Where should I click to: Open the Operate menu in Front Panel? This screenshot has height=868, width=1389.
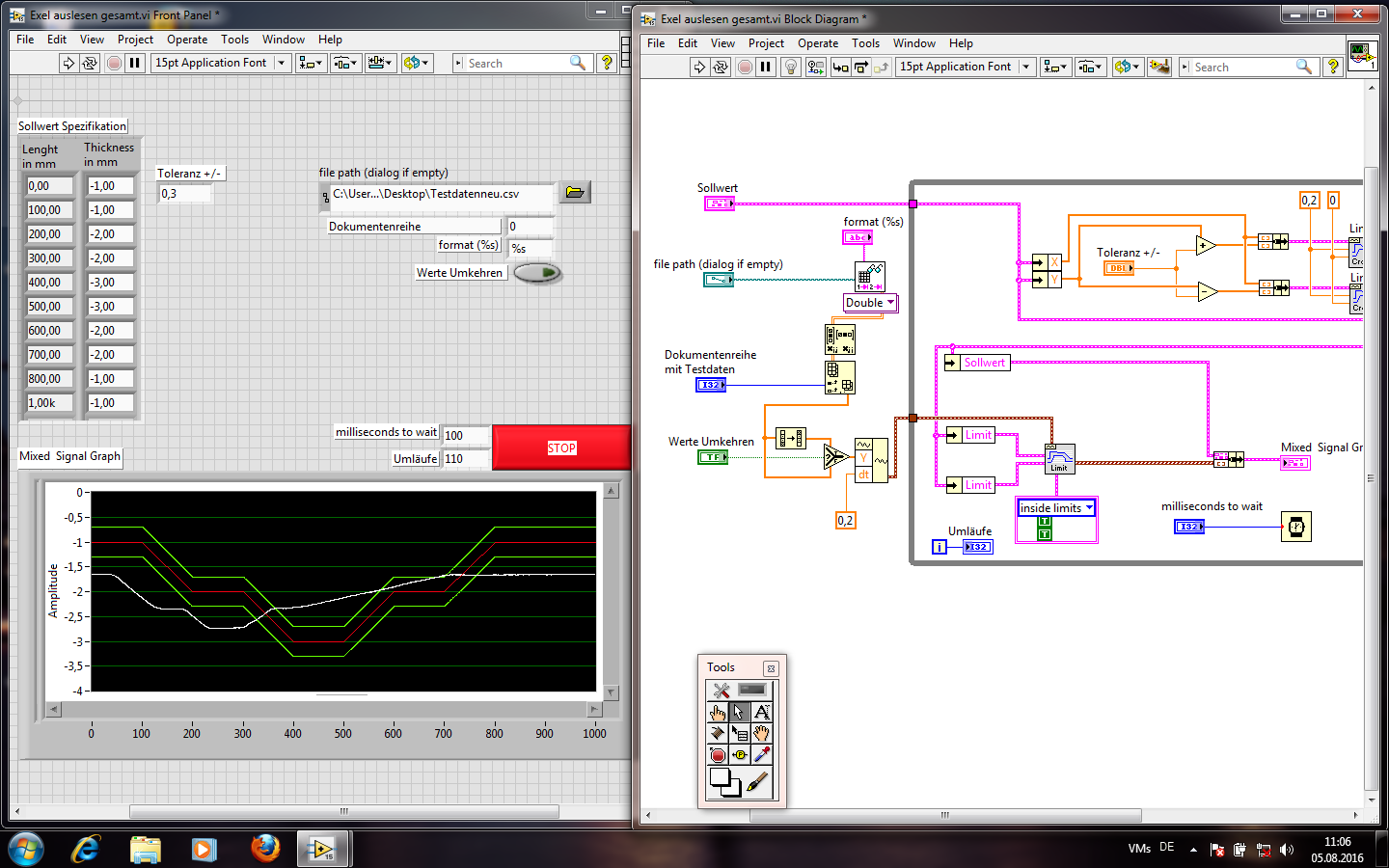click(186, 40)
